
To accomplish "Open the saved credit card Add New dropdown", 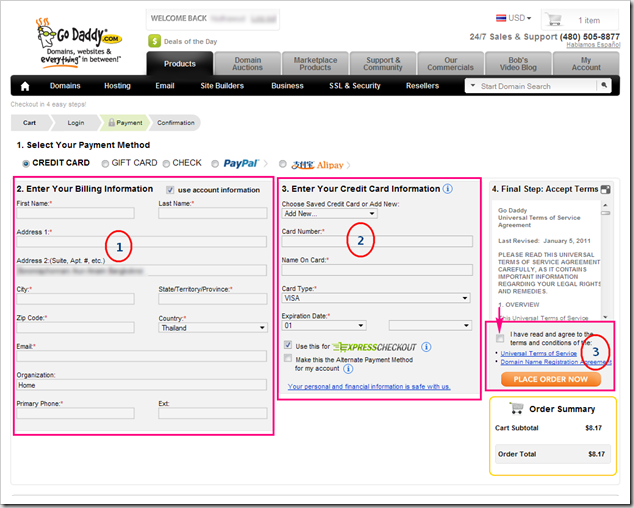I will point(330,214).
